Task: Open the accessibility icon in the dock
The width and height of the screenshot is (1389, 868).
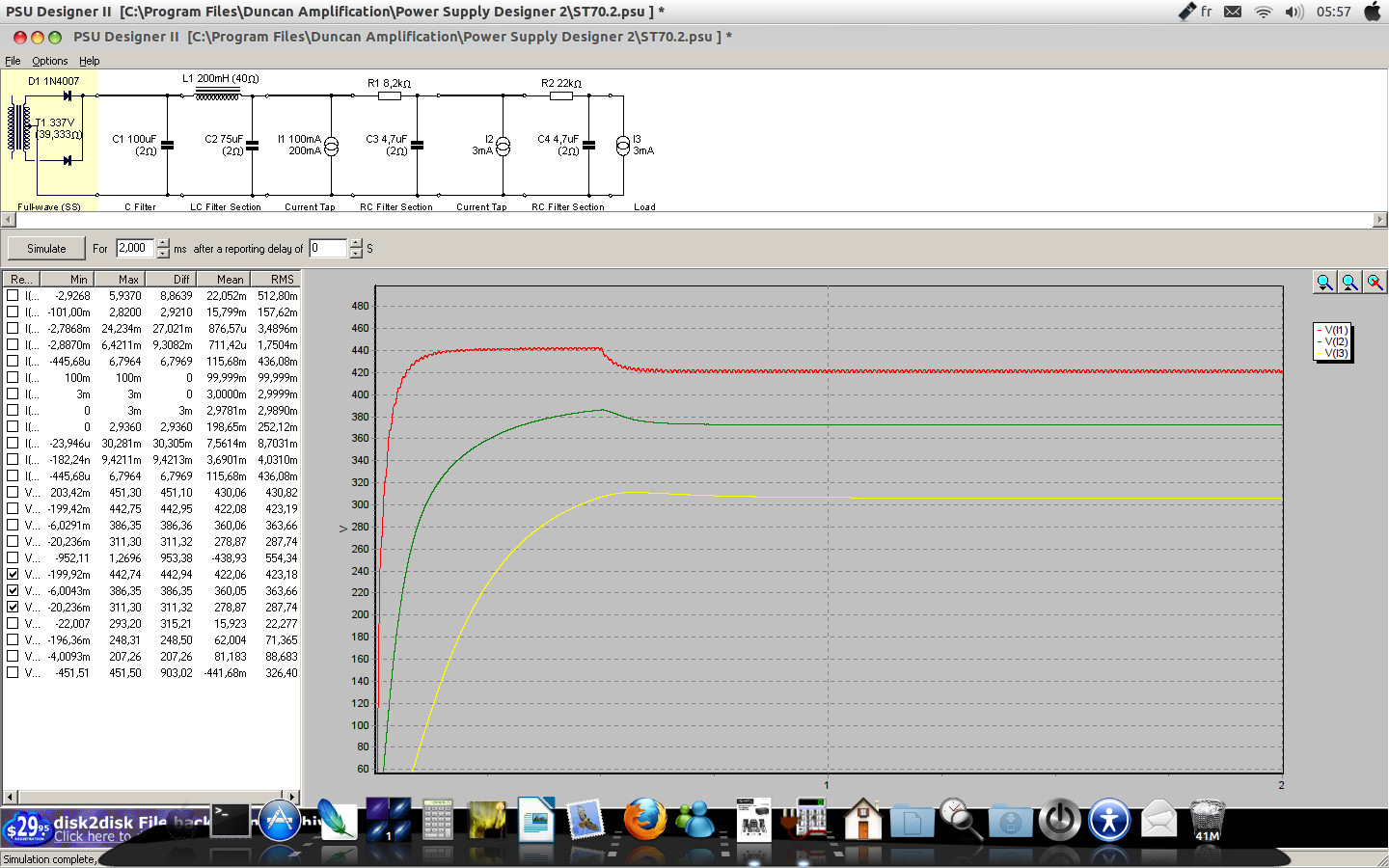Action: [x=1109, y=821]
